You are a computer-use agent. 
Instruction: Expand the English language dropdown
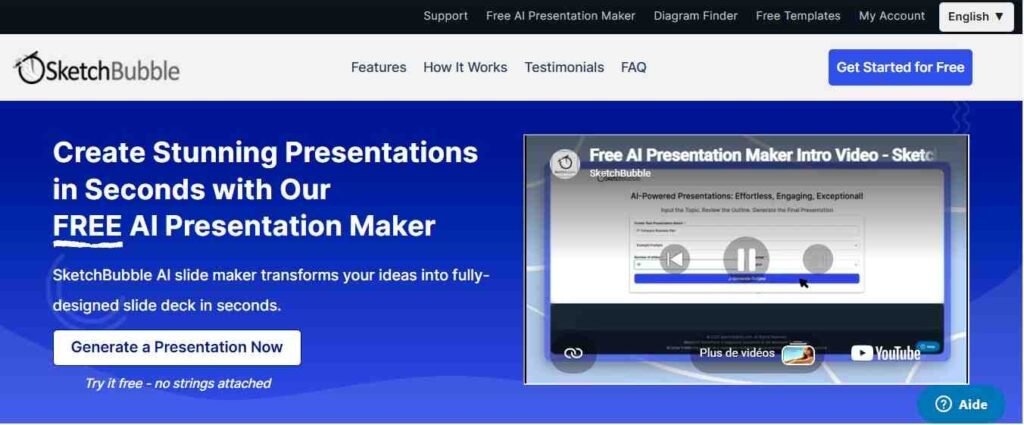pos(976,17)
